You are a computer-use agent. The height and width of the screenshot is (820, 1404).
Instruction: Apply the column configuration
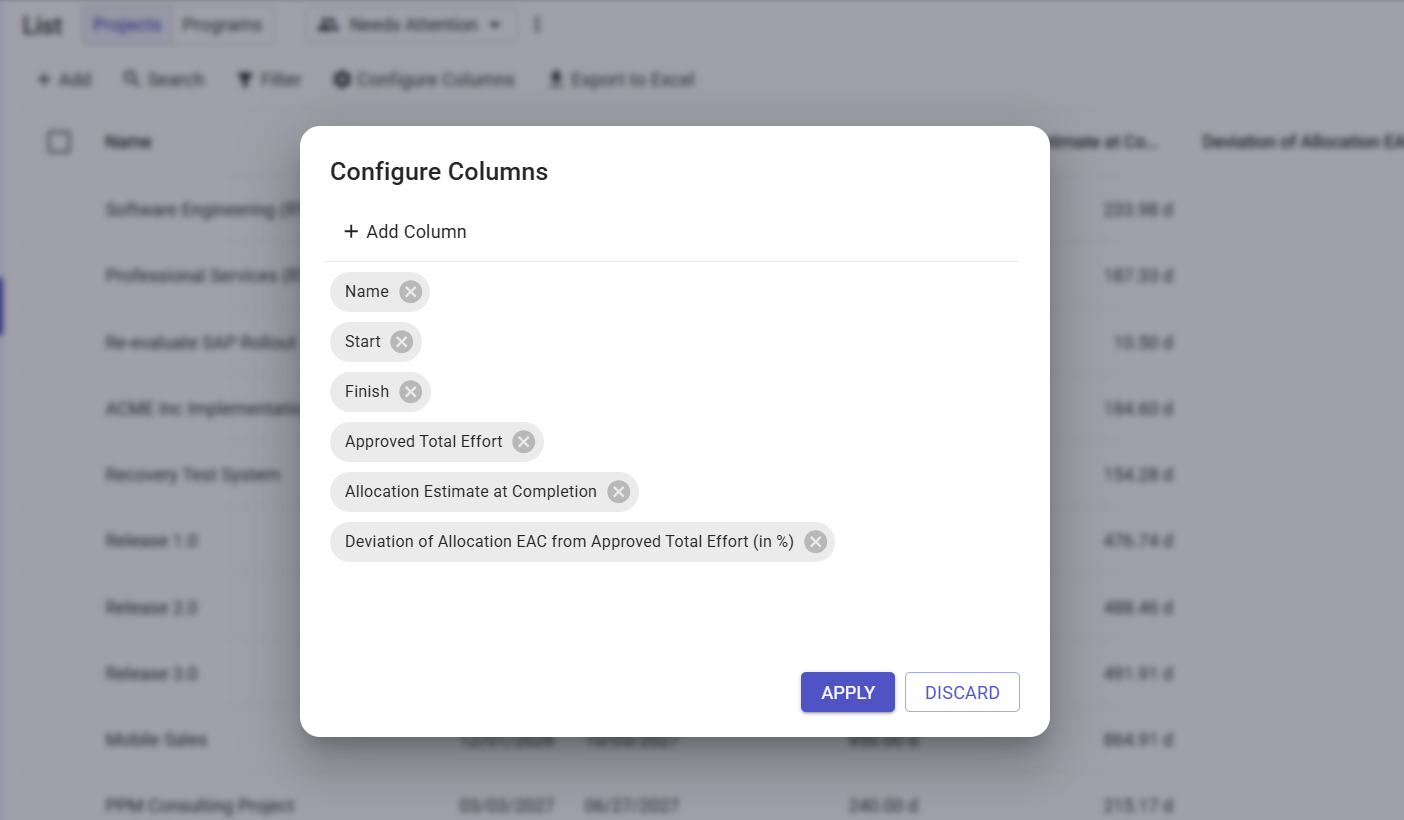coord(848,692)
